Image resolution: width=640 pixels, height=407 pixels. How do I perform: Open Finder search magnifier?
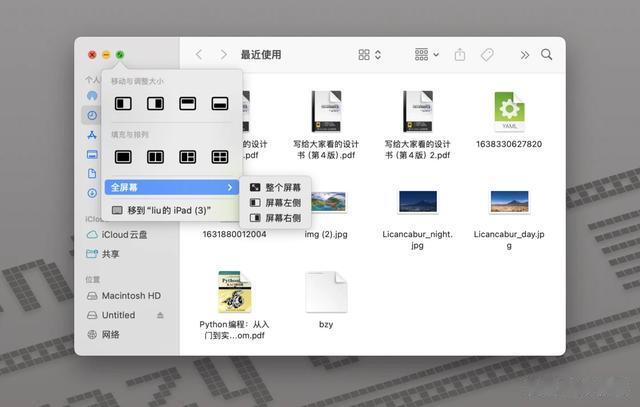click(x=547, y=54)
